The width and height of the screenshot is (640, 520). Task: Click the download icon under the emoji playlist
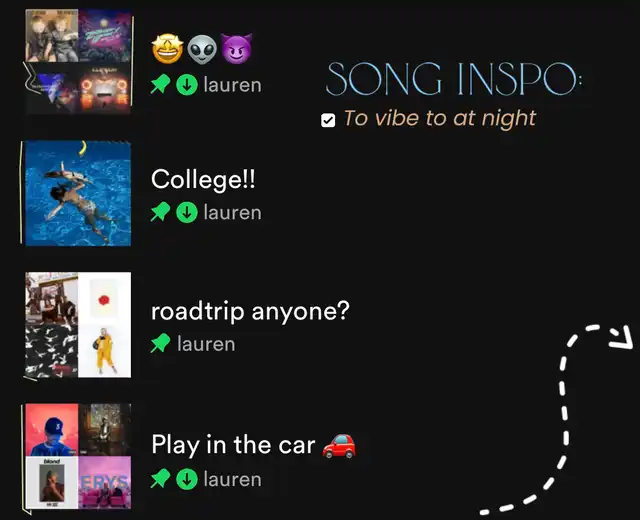pos(187,85)
